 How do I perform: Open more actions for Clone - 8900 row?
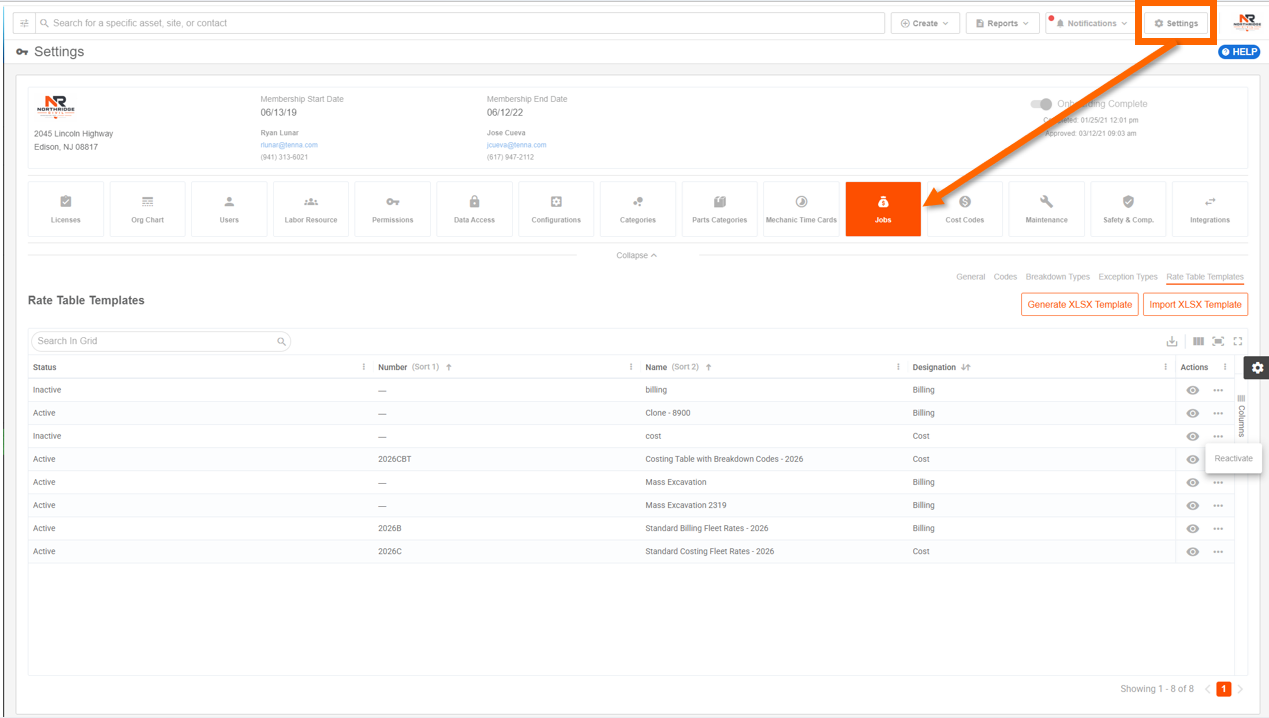[x=1218, y=413]
